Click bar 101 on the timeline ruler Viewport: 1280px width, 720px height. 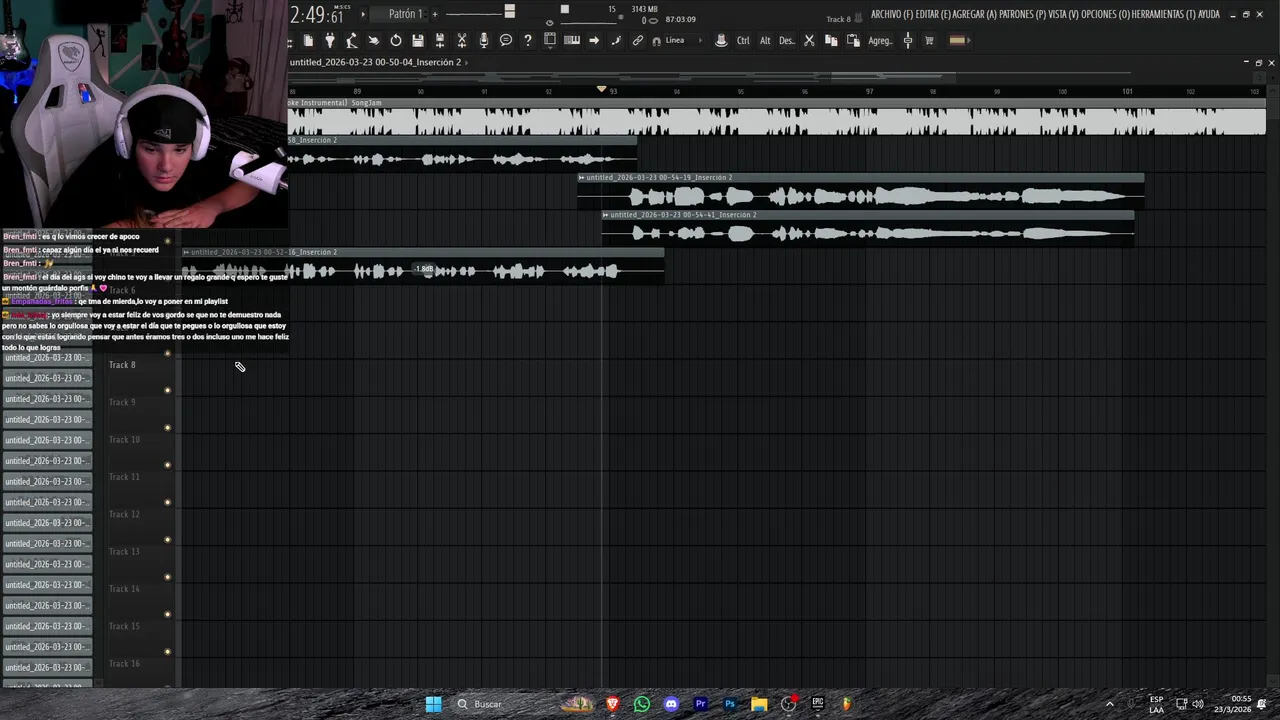(x=1127, y=91)
